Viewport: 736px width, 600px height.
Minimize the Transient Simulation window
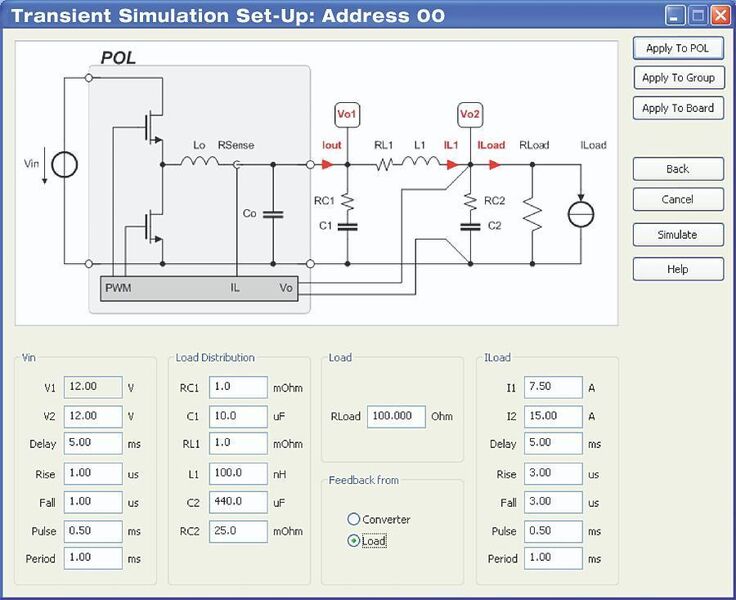tap(675, 15)
